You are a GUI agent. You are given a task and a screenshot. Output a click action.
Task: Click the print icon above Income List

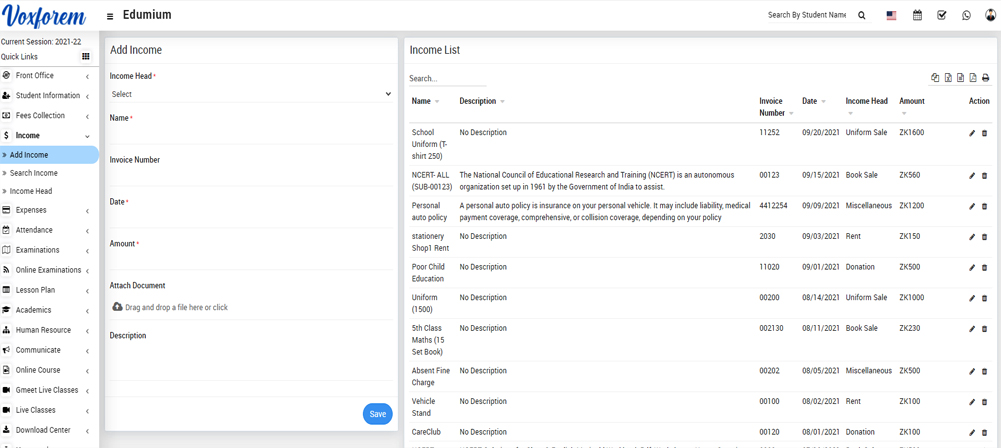(x=985, y=78)
